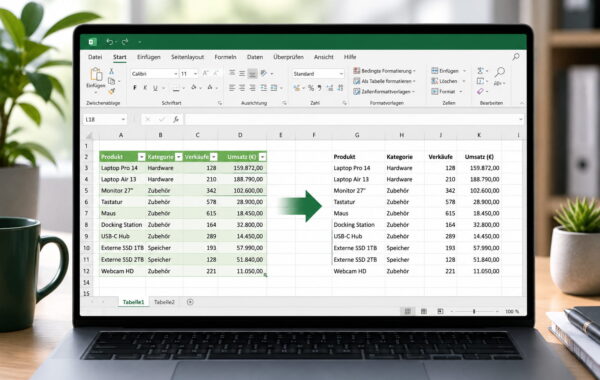Switch to the Seitenlayout ribbon tab

pyautogui.click(x=188, y=57)
